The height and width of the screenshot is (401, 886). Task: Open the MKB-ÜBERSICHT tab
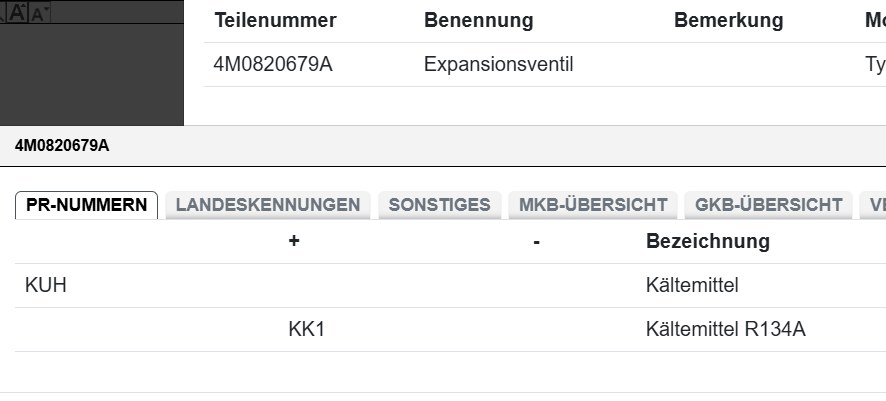tap(593, 205)
